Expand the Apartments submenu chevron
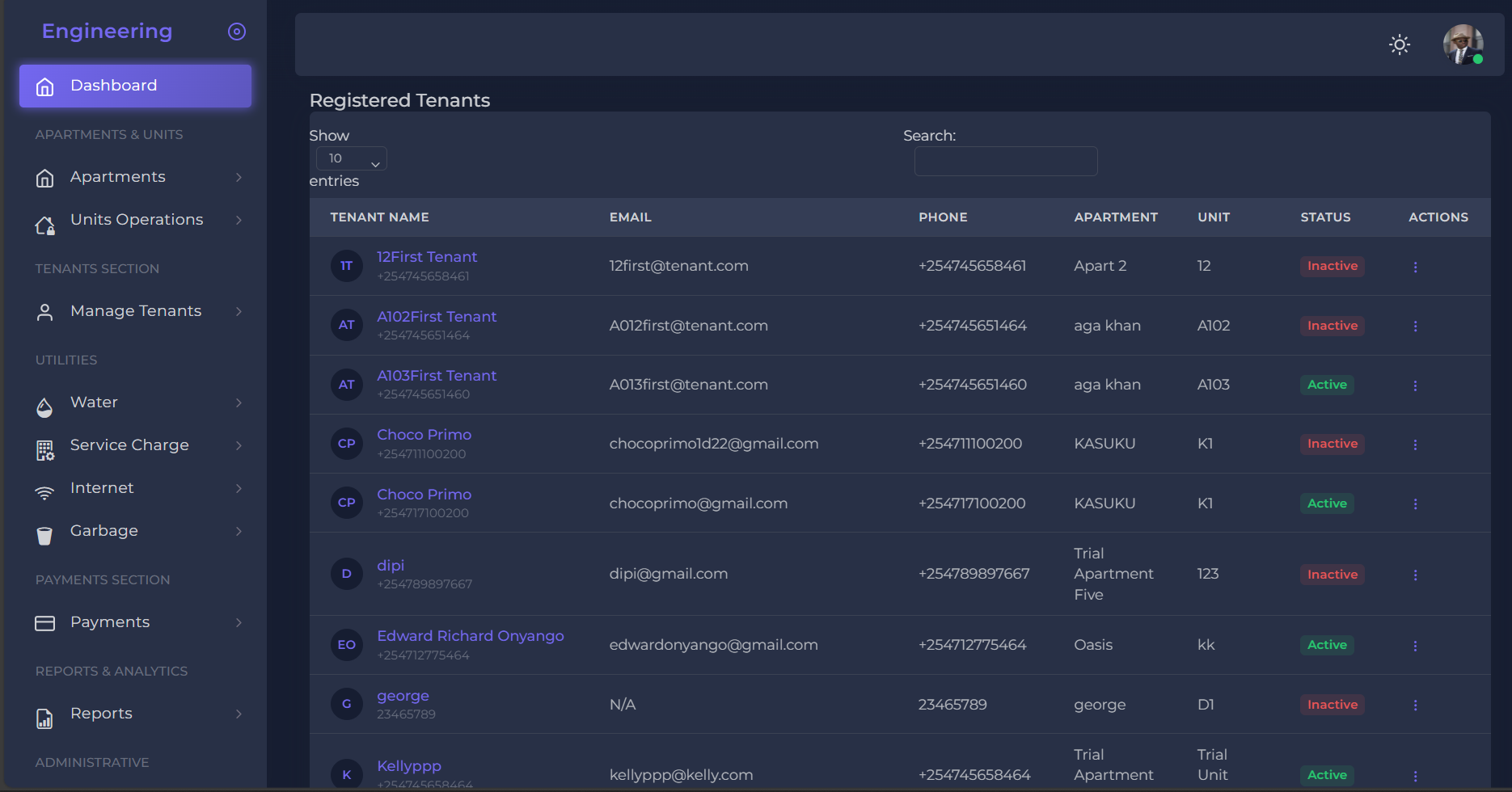The image size is (1512, 792). 239,177
